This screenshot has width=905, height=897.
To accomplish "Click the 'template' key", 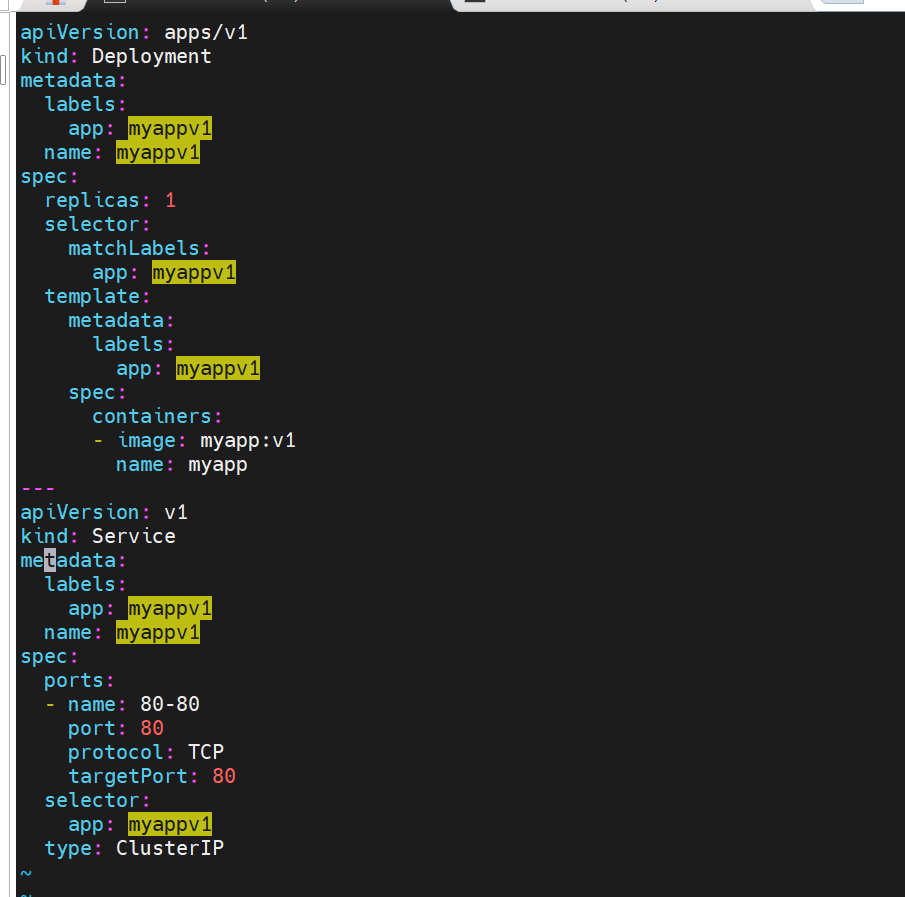I will pos(92,297).
